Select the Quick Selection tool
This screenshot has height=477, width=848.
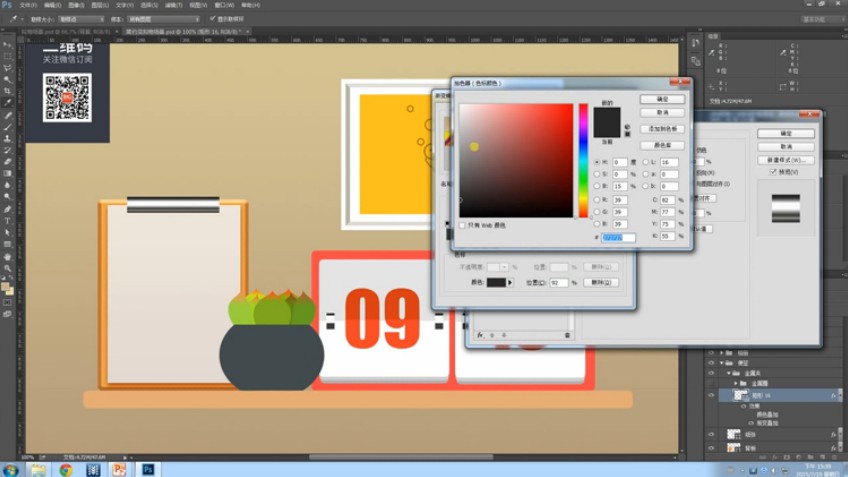point(8,80)
